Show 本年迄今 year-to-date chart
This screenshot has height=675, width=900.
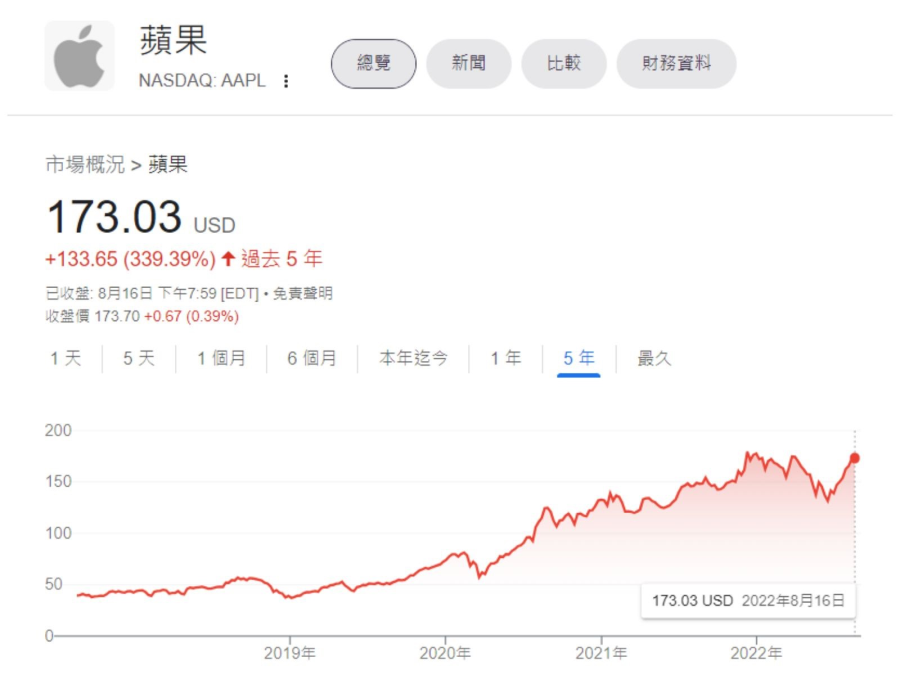coord(413,358)
